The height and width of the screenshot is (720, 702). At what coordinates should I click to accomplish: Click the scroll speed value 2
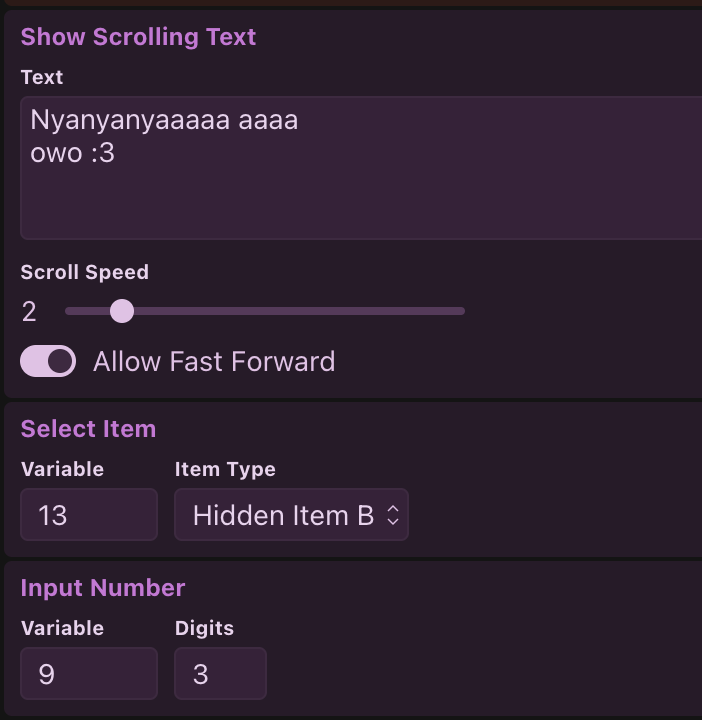tap(29, 312)
